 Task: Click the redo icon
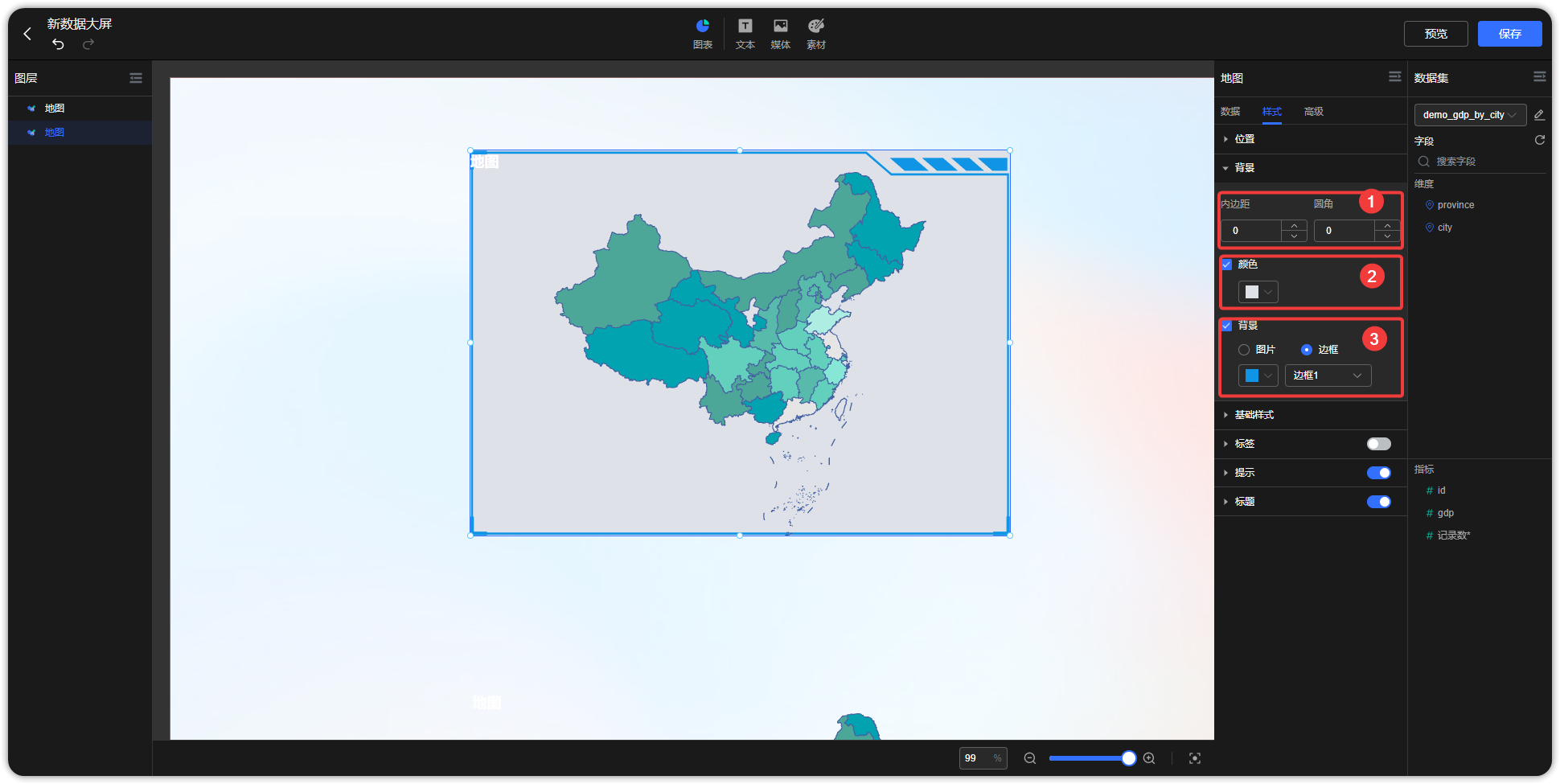[88, 44]
